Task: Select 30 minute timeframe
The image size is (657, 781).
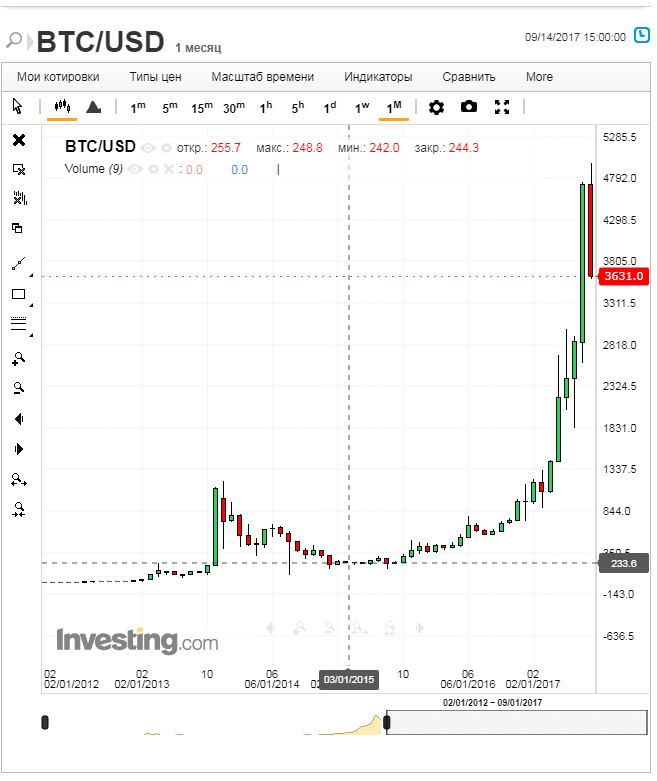Action: [x=234, y=107]
